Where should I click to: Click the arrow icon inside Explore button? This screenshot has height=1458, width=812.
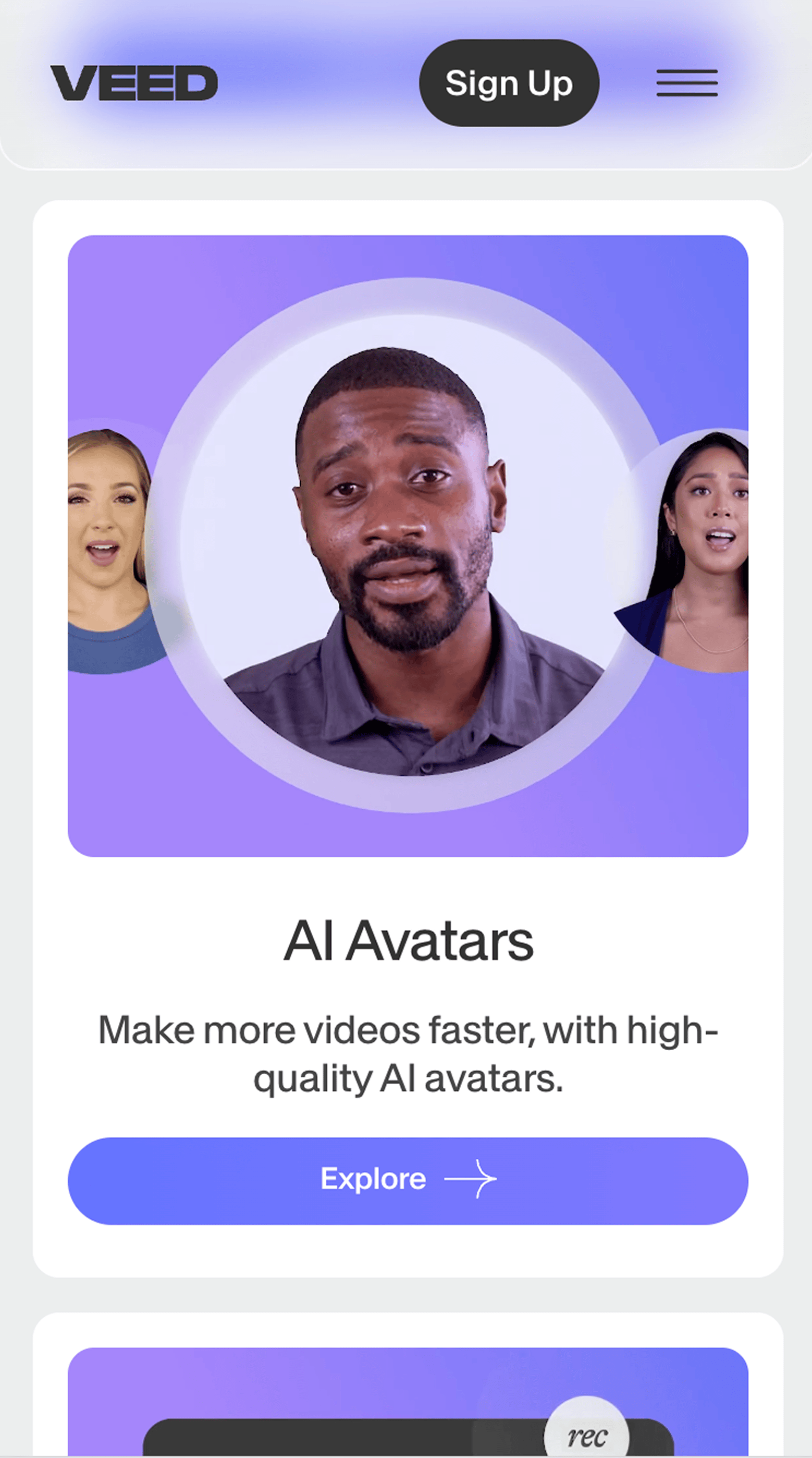pos(471,1178)
